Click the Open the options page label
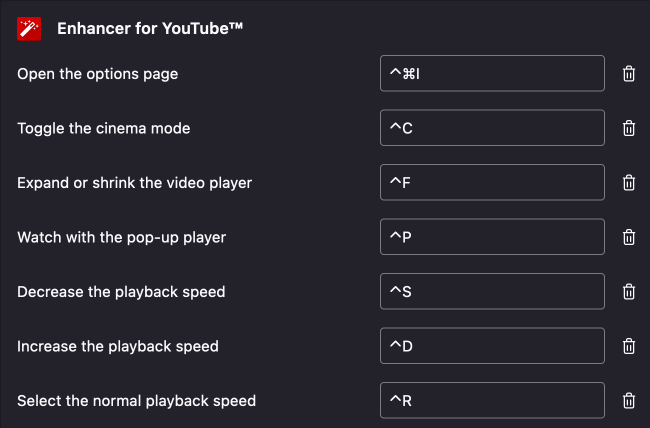This screenshot has height=428, width=650. pos(98,74)
